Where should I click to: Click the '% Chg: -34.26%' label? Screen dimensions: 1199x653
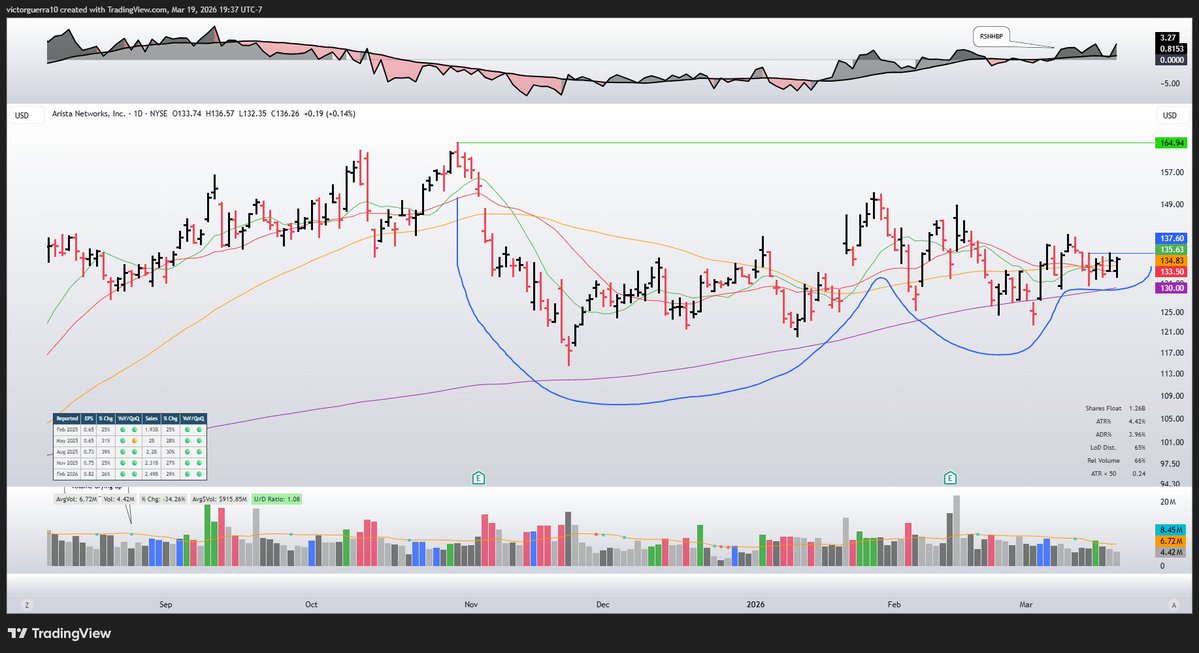pos(163,499)
